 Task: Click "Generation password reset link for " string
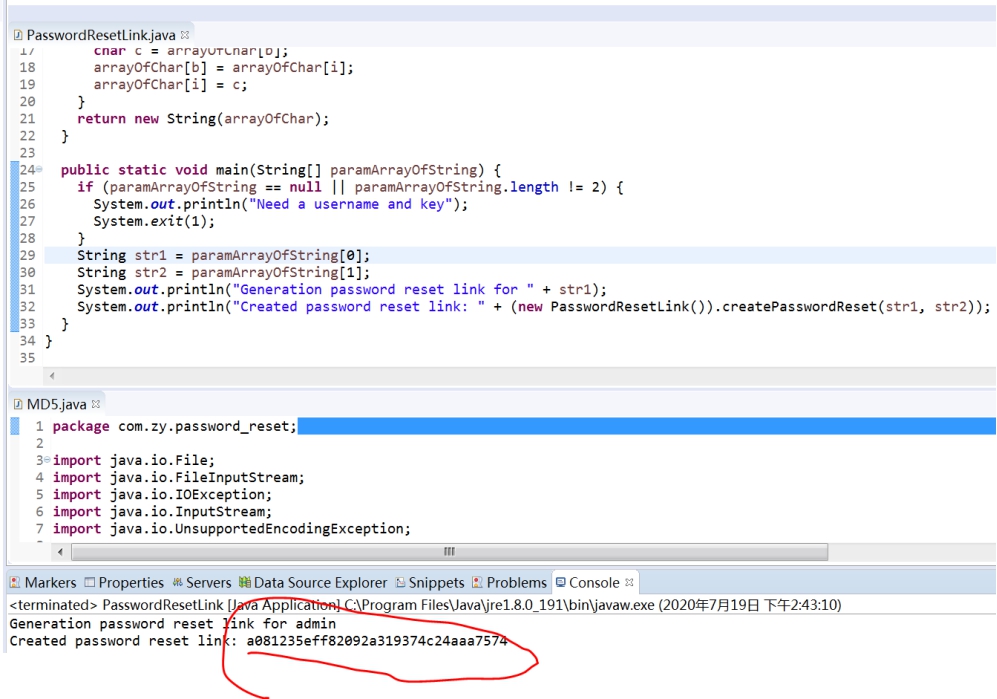383,290
